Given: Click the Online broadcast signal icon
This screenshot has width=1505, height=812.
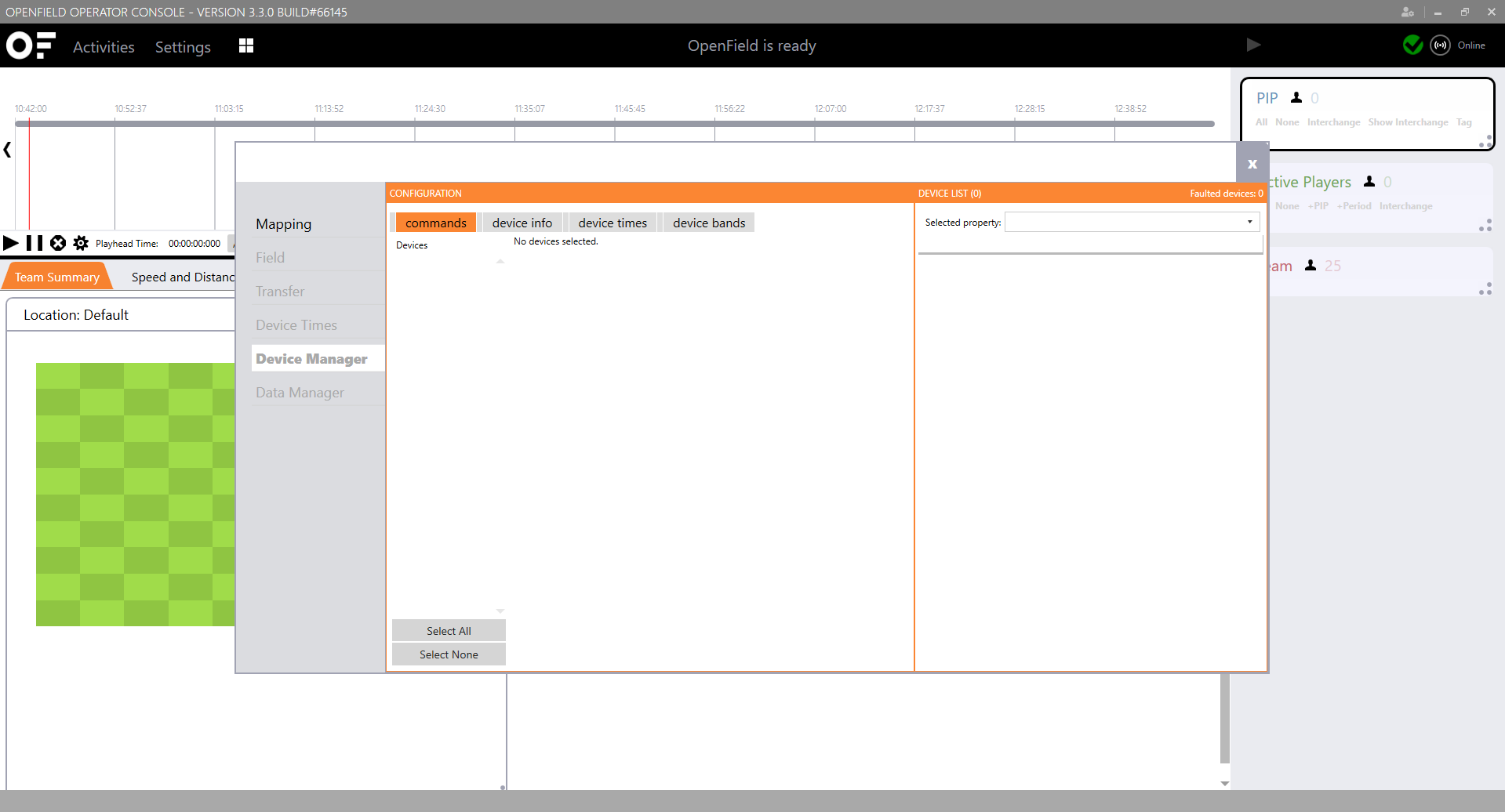Looking at the screenshot, I should [1441, 45].
